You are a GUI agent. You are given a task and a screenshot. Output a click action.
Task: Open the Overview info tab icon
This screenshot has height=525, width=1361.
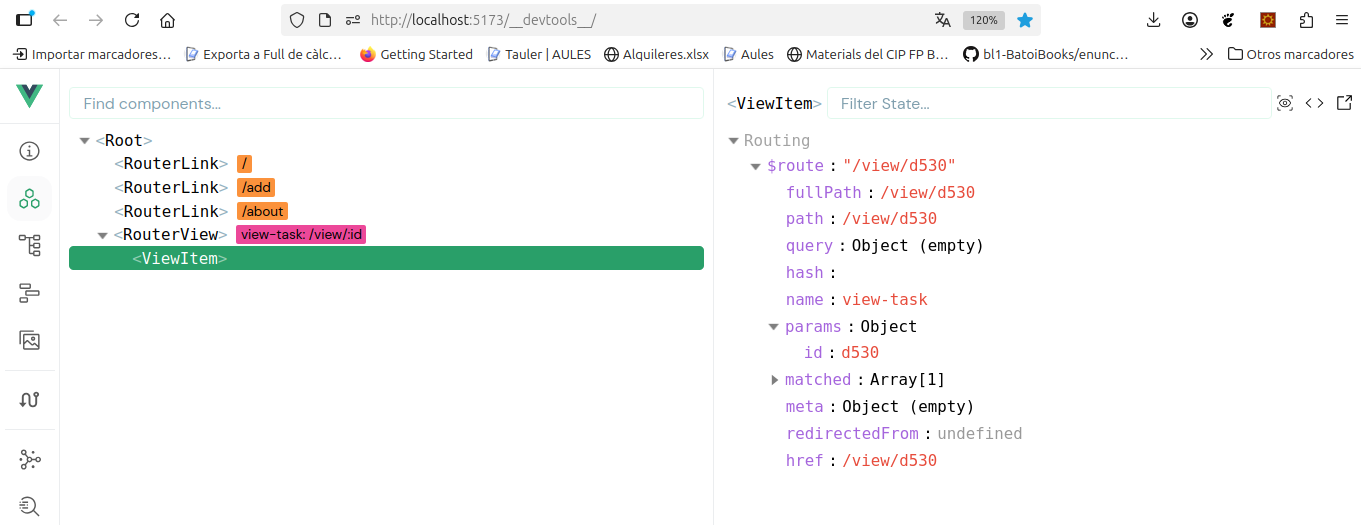(x=29, y=151)
